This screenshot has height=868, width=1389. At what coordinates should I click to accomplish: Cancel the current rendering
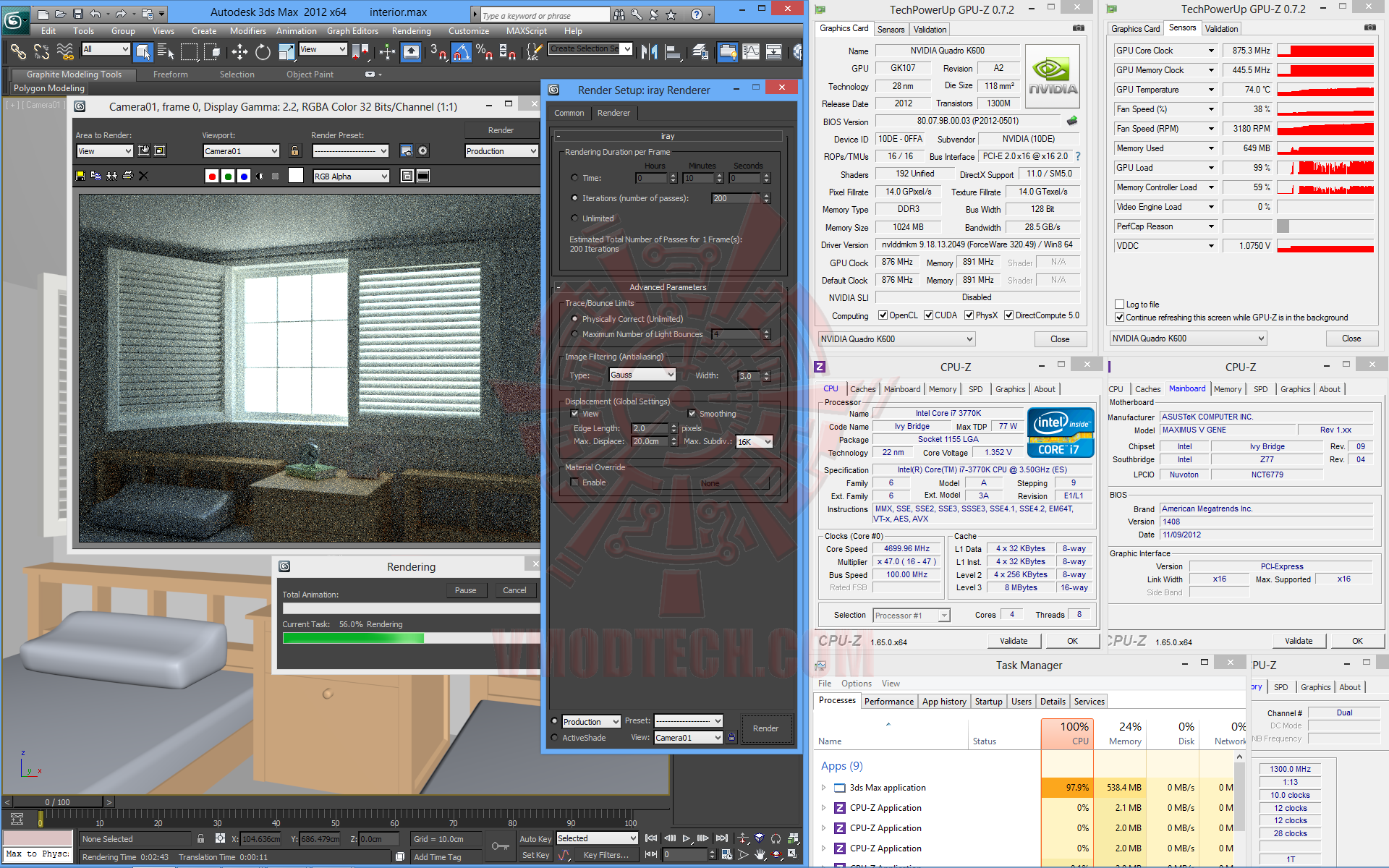click(514, 590)
